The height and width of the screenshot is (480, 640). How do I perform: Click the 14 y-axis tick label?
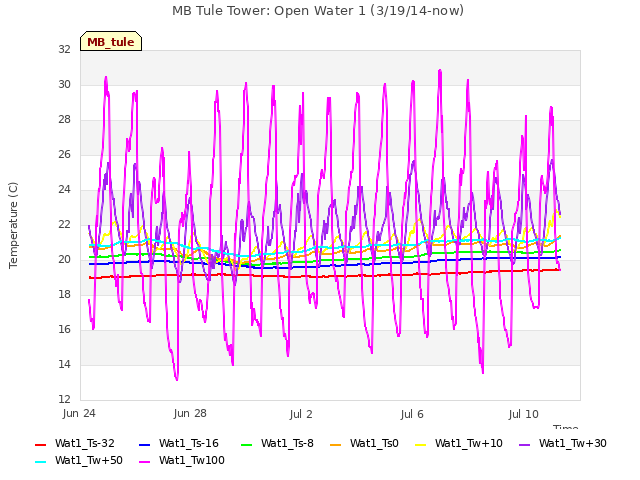pos(64,364)
